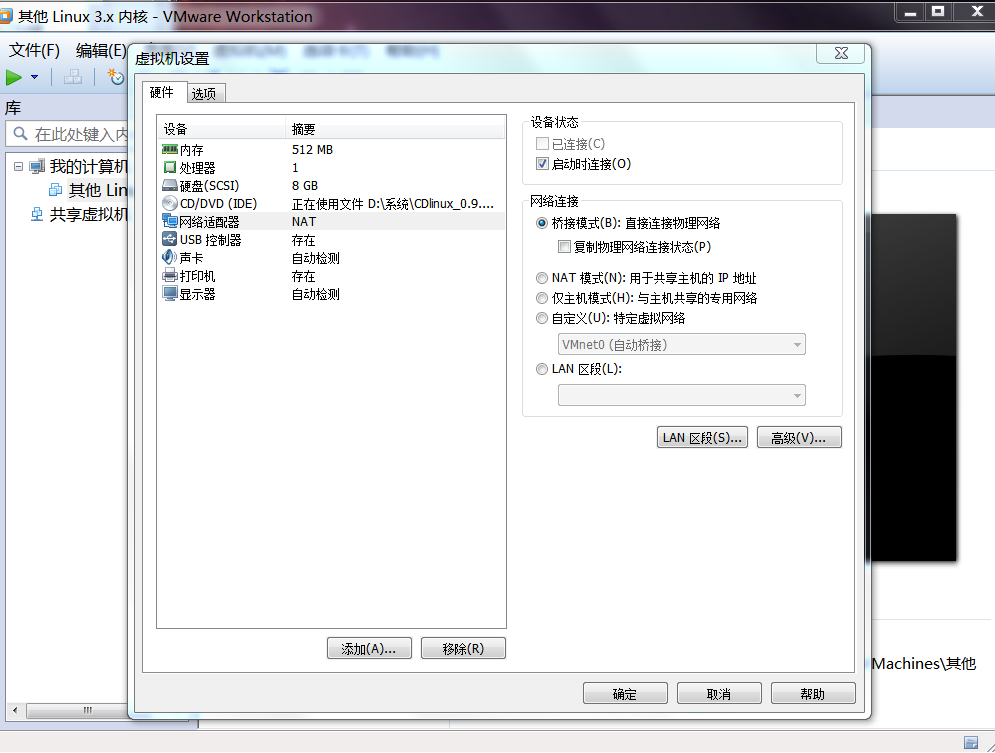The height and width of the screenshot is (753, 995).
Task: Confirm settings with 确定 button
Action: 625,693
